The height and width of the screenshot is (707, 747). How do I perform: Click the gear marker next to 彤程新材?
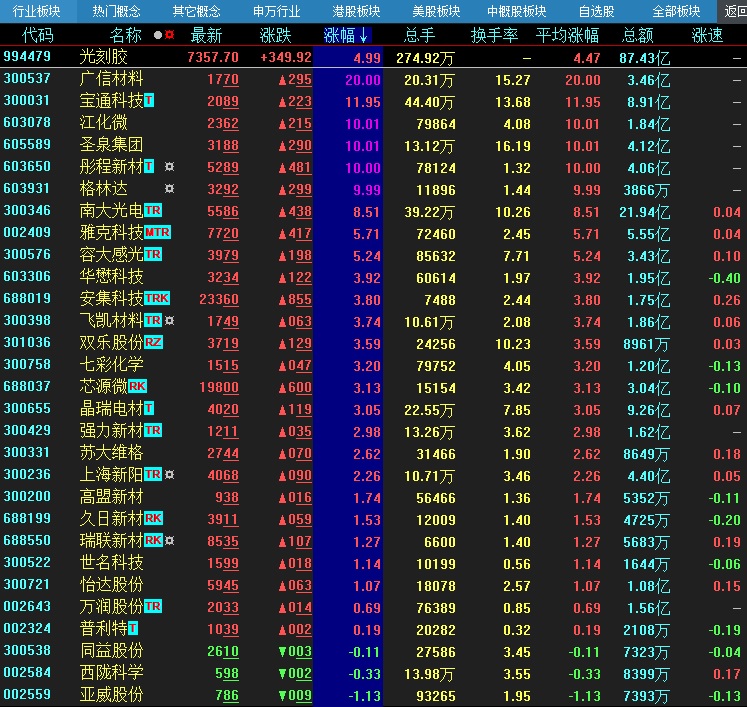(169, 167)
